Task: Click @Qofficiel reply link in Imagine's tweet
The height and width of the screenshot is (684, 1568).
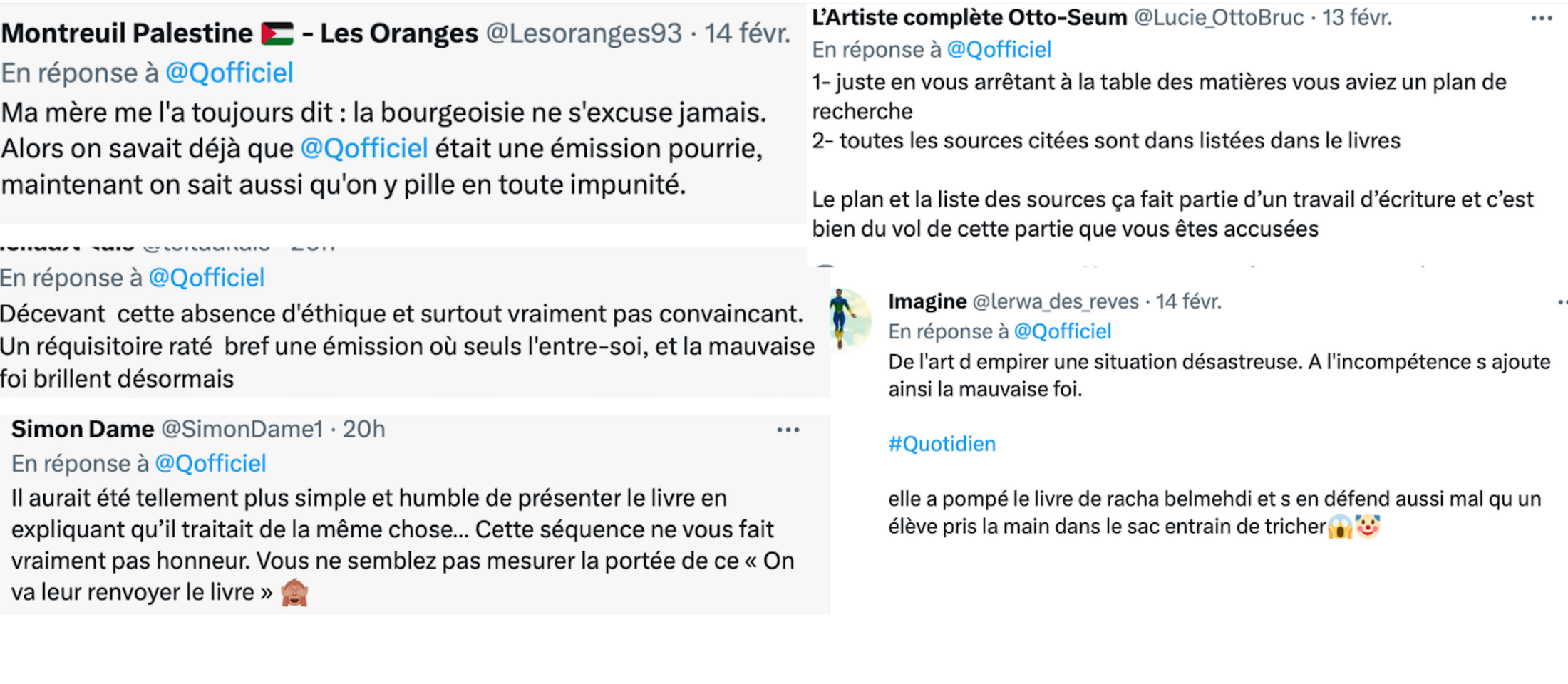Action: 1063,331
